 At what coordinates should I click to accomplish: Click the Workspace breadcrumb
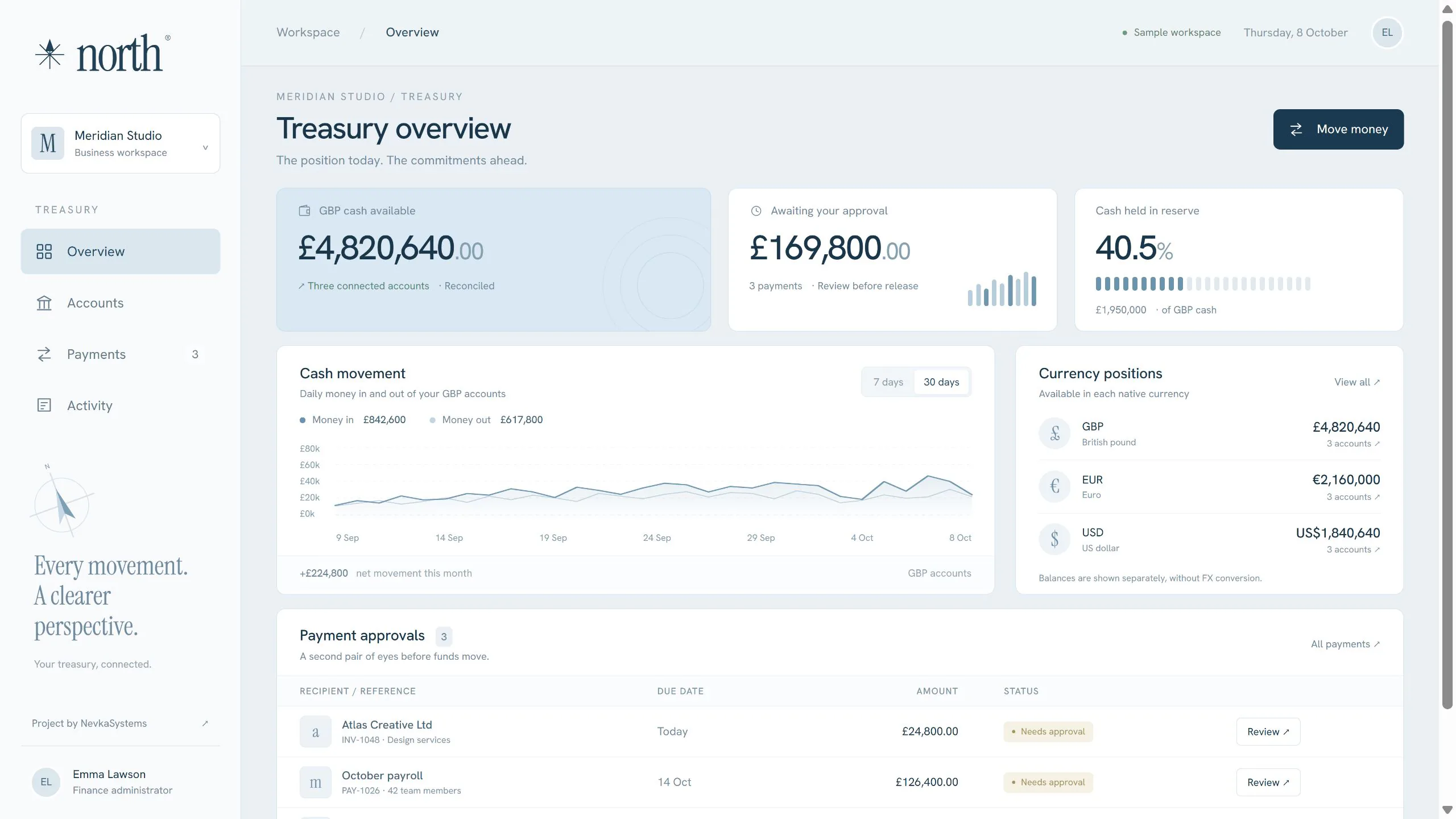[x=308, y=32]
